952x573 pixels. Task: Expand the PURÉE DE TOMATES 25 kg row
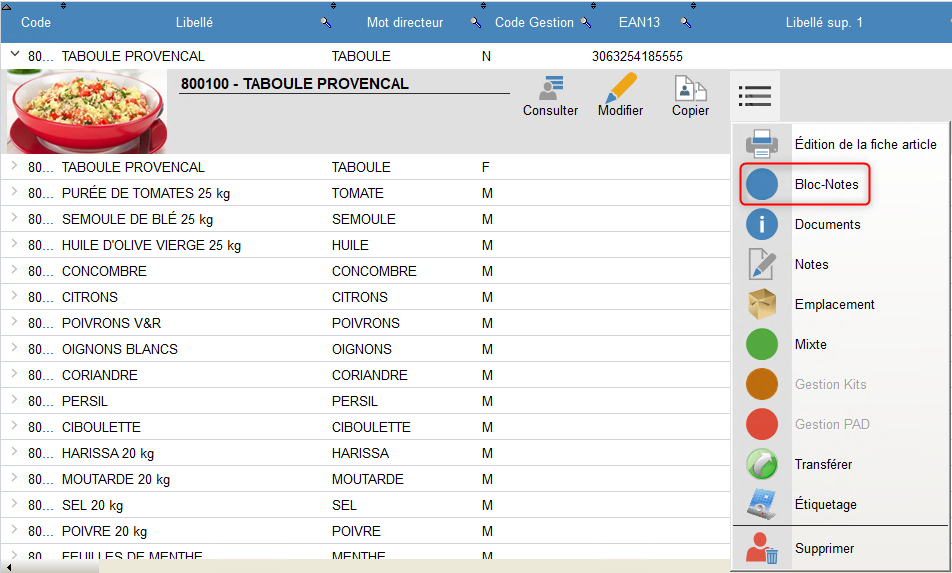(x=14, y=193)
